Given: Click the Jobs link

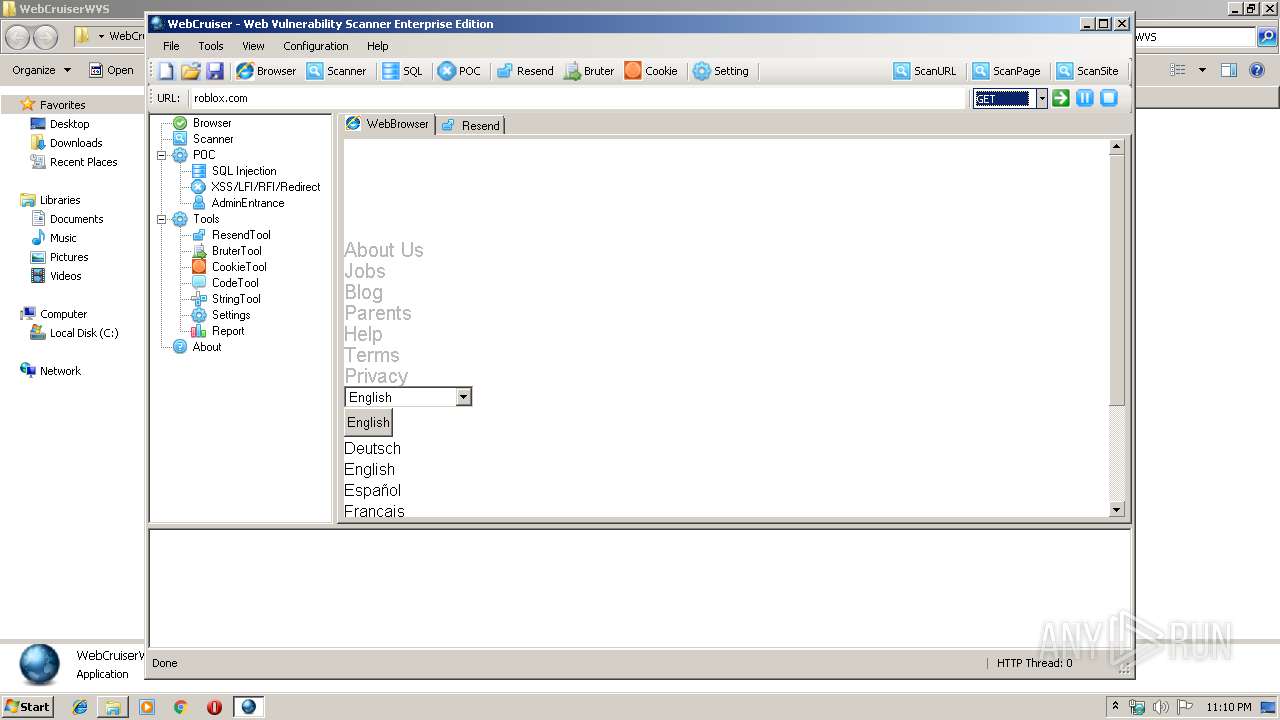Looking at the screenshot, I should point(365,271).
